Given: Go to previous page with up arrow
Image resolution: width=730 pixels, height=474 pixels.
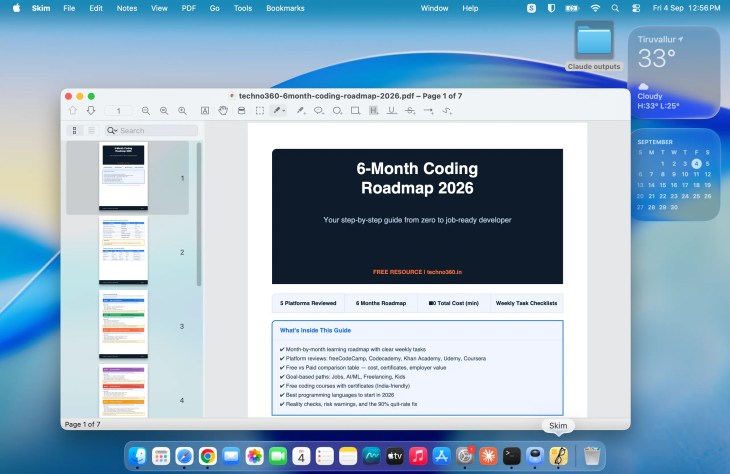Looking at the screenshot, I should (73, 111).
